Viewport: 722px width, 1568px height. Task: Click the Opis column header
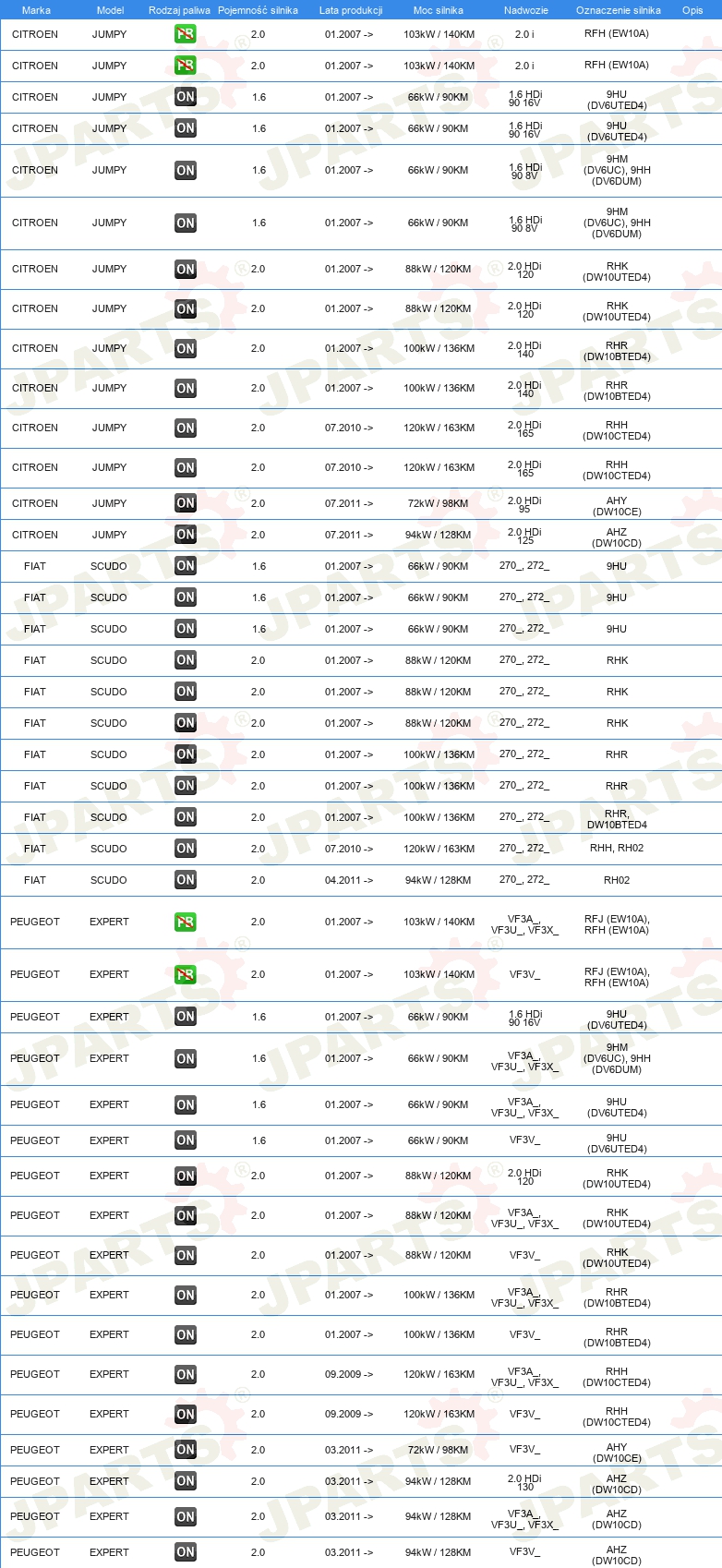[692, 10]
